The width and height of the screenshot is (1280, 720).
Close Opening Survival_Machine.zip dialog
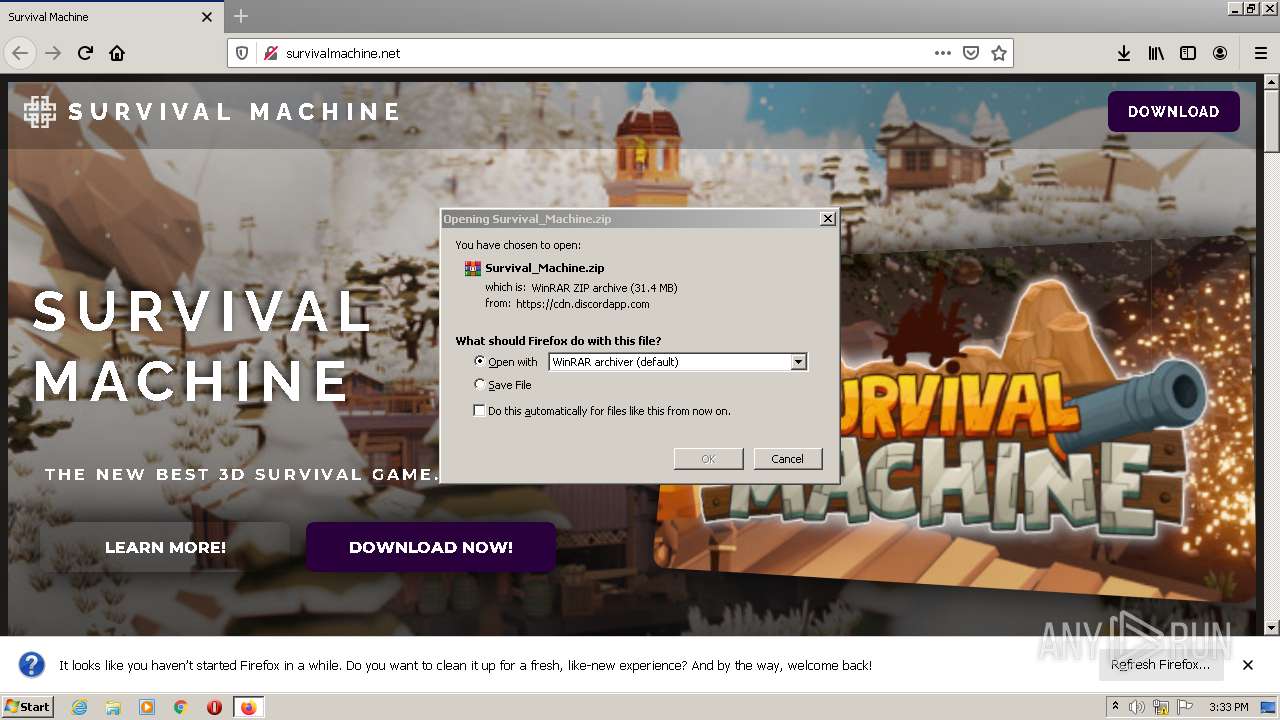[827, 219]
